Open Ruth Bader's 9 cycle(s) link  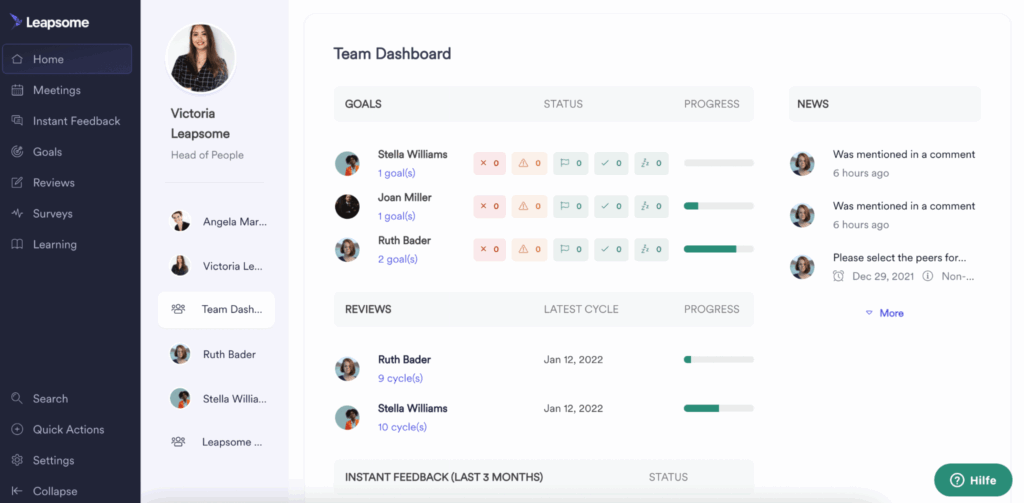400,378
